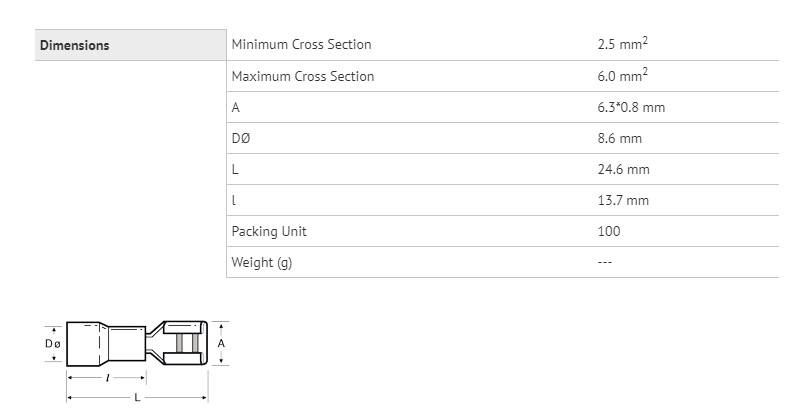The width and height of the screenshot is (797, 412).
Task: Click the A dimension marker in diagram
Action: (221, 343)
